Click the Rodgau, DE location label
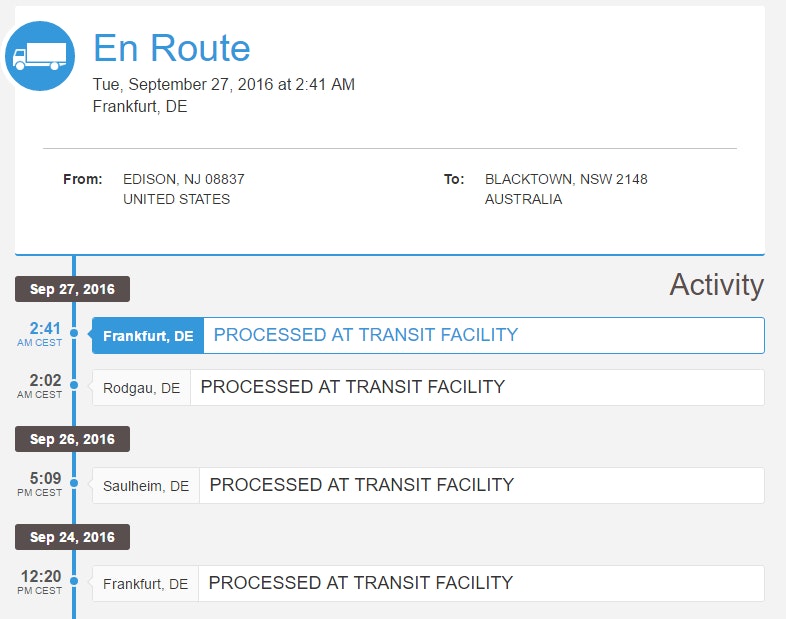This screenshot has height=619, width=786. (142, 388)
